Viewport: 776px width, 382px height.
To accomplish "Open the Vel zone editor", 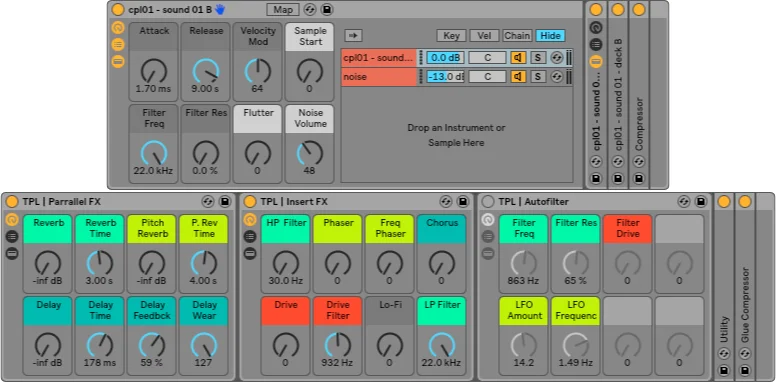I will coord(485,36).
